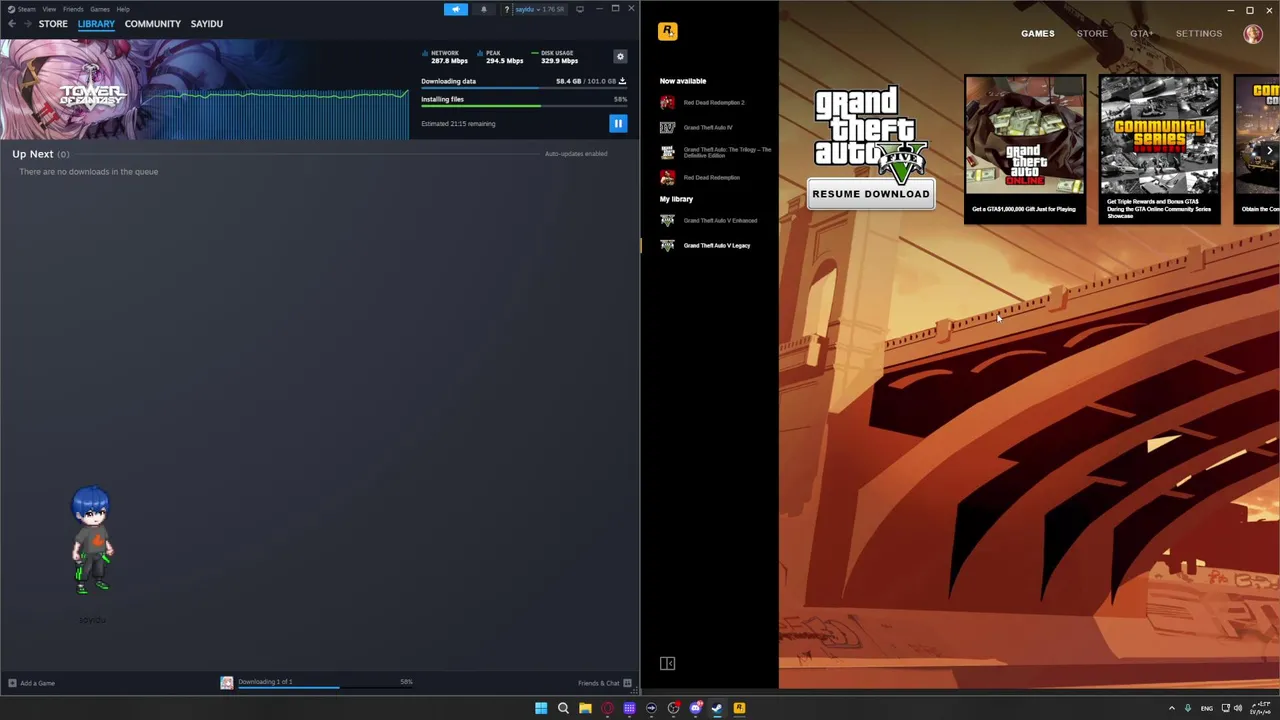1280x720 pixels.
Task: Open the Steam announcements megaphone icon
Action: tap(455, 9)
